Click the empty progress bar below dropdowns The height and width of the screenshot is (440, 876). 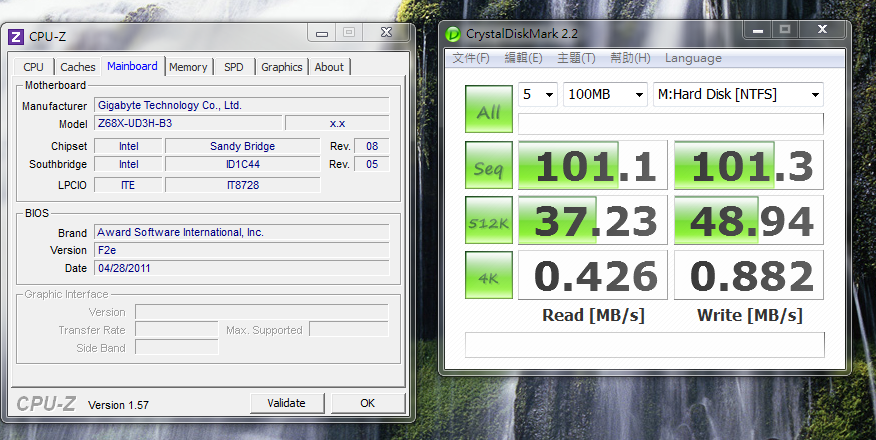click(671, 123)
